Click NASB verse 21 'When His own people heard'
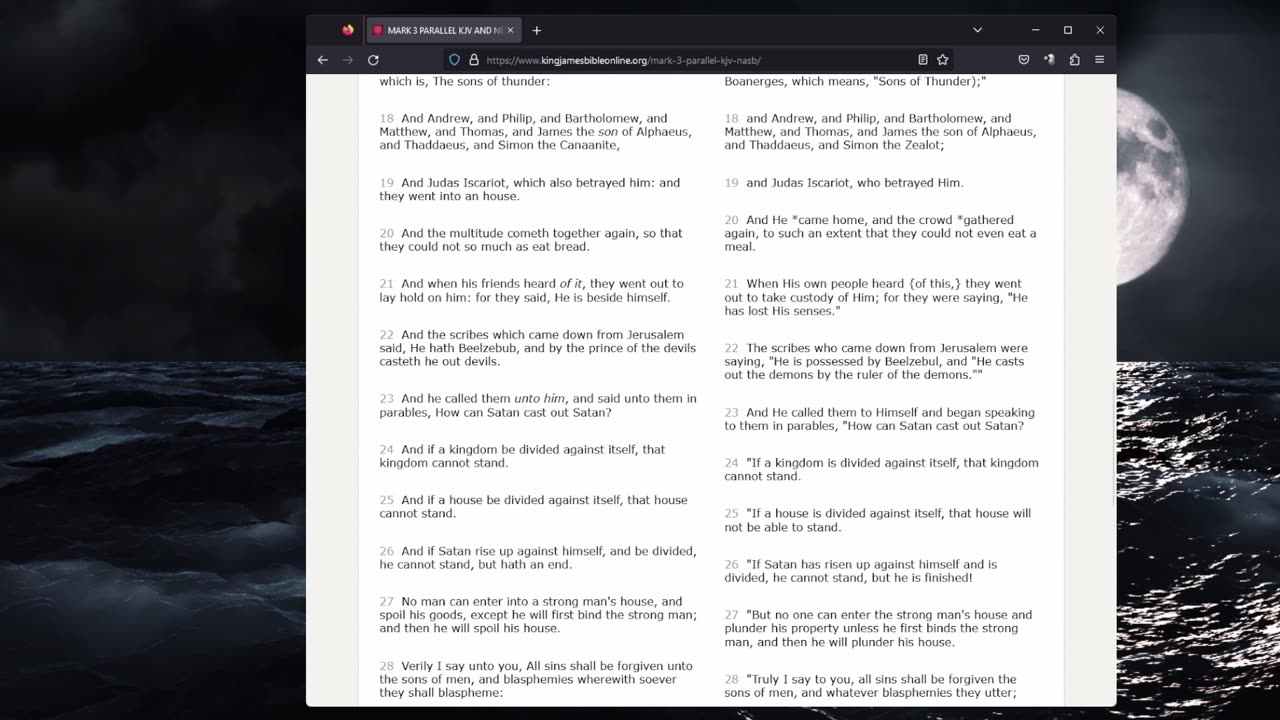The width and height of the screenshot is (1280, 720). [876, 297]
